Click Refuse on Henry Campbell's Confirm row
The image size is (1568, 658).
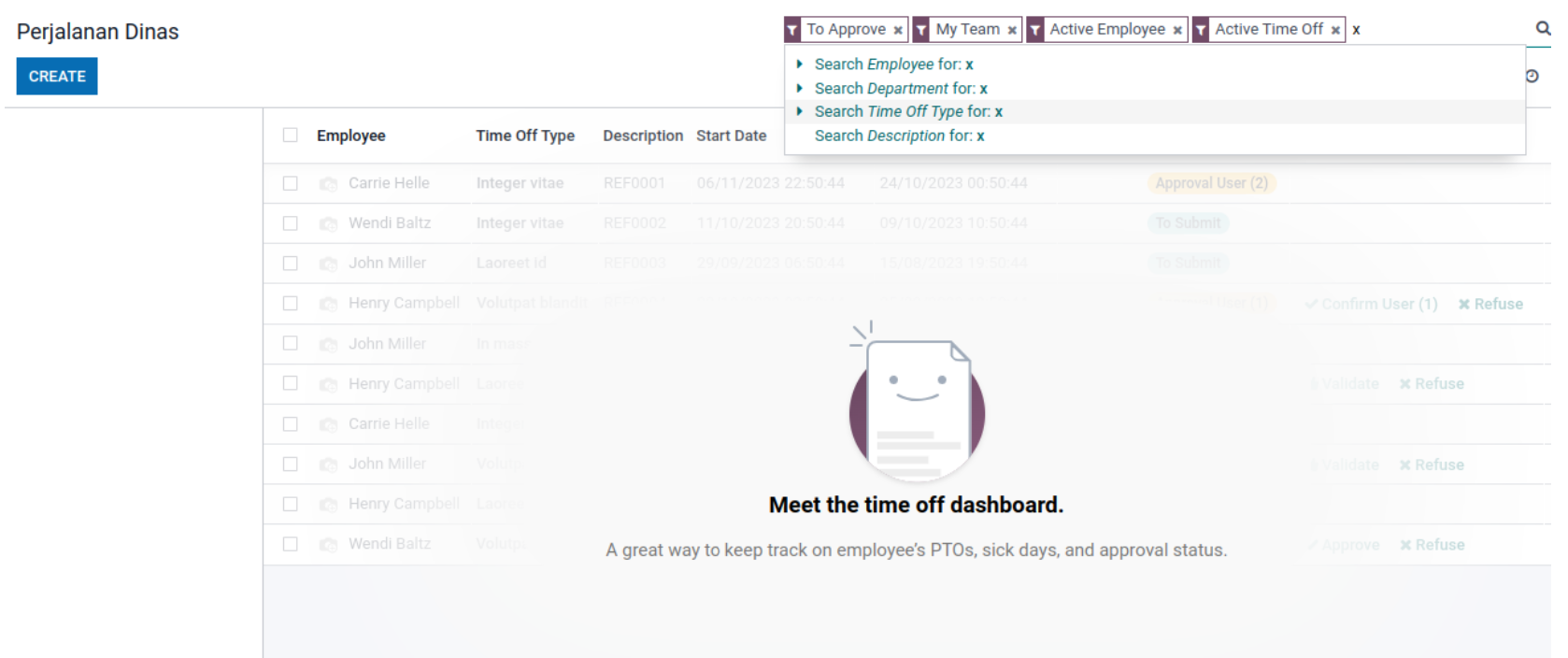pyautogui.click(x=1490, y=304)
